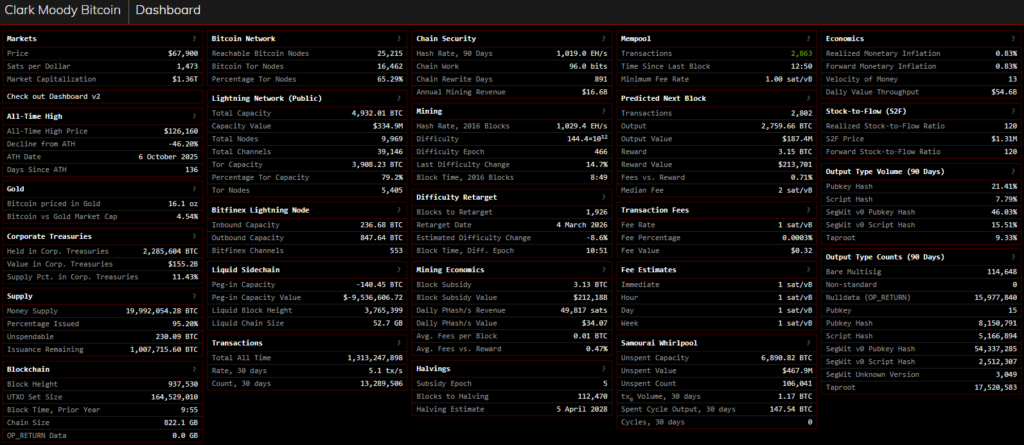Open the Check out Dashboard v2 link
The width and height of the screenshot is (1024, 445).
click(x=54, y=97)
